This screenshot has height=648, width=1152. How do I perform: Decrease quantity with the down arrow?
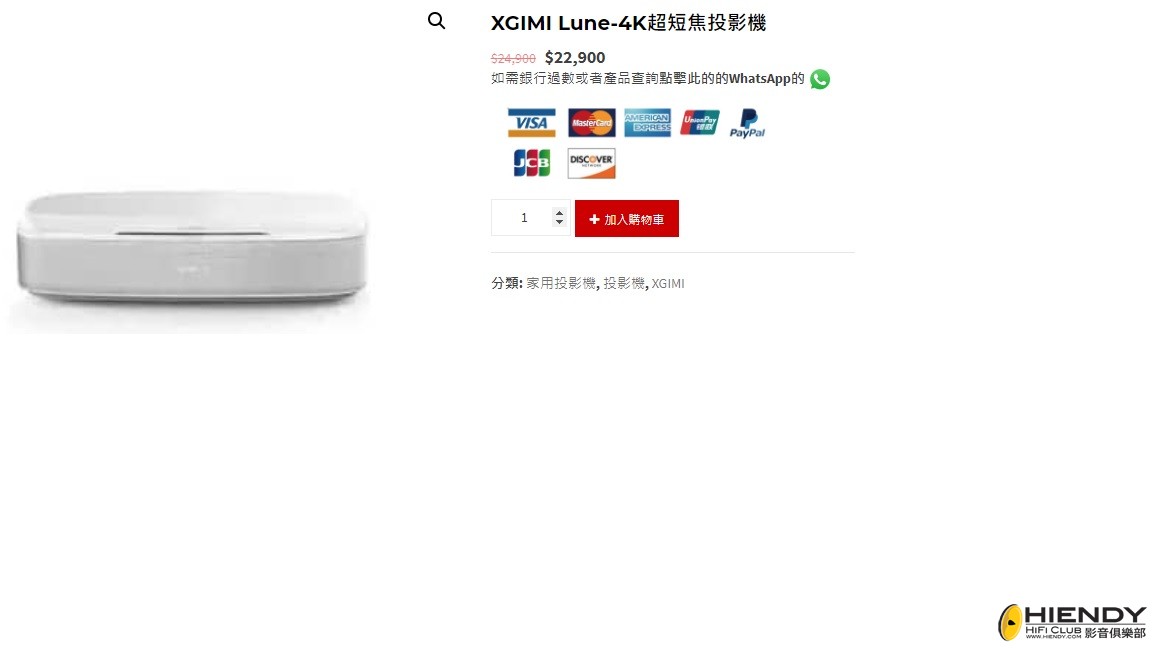[x=560, y=222]
